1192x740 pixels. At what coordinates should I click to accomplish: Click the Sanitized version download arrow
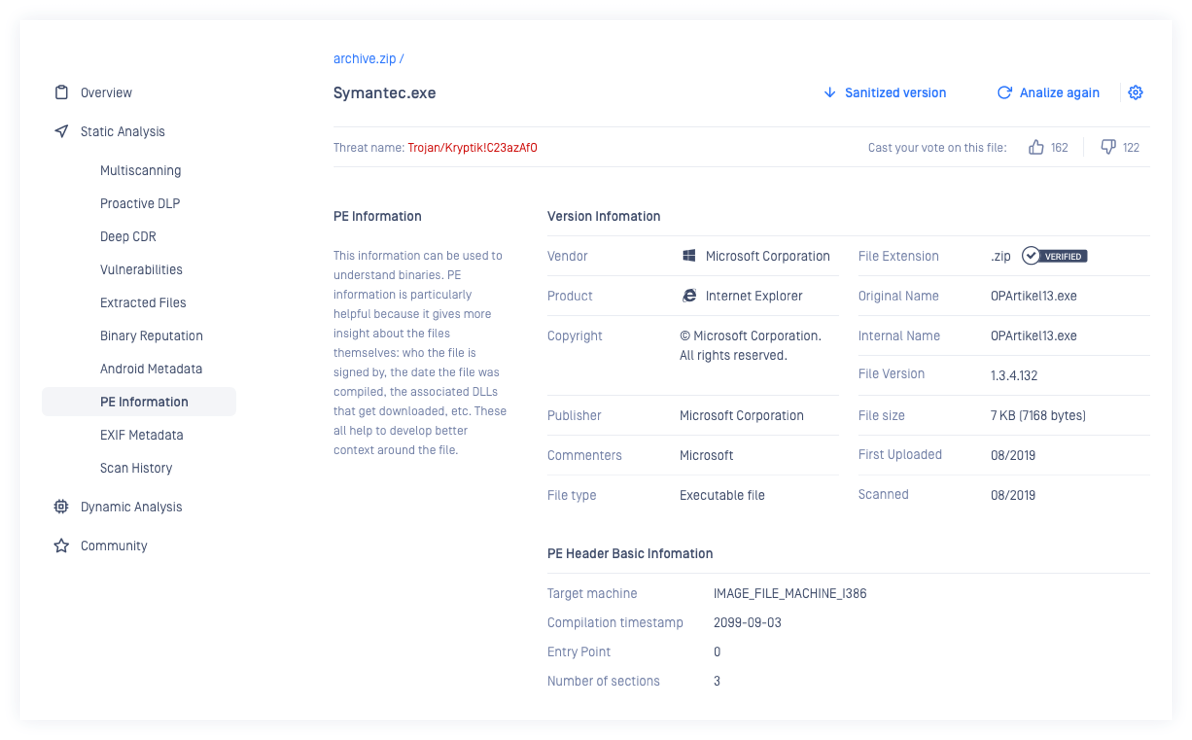(829, 93)
